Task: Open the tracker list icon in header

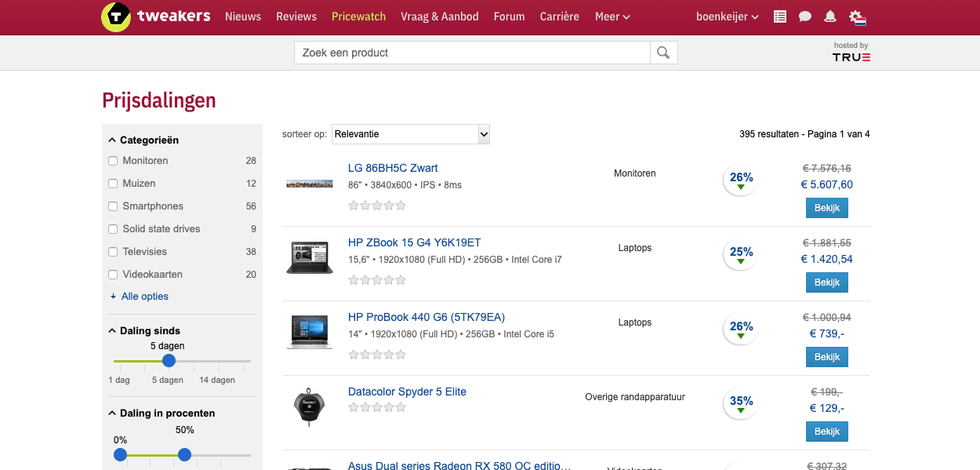Action: 780,17
